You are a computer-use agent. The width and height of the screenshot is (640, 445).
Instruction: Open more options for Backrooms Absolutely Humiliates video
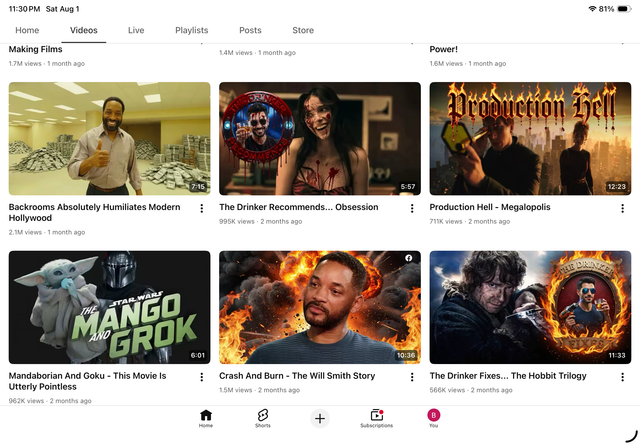(202, 209)
